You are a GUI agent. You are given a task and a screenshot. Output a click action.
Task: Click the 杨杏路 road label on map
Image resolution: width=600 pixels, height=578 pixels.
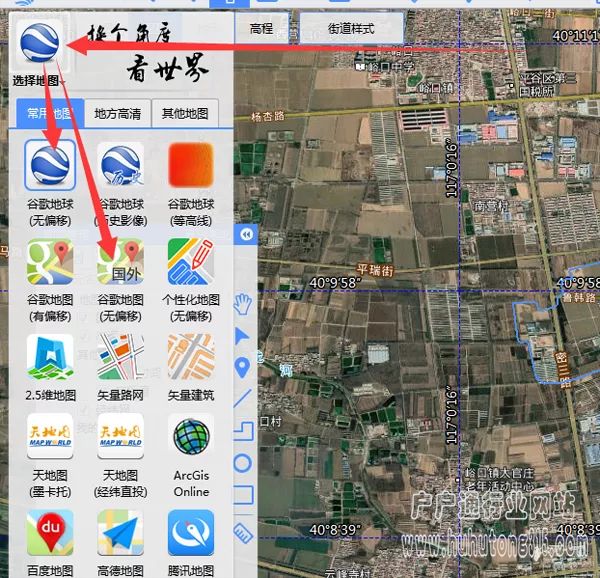point(267,116)
